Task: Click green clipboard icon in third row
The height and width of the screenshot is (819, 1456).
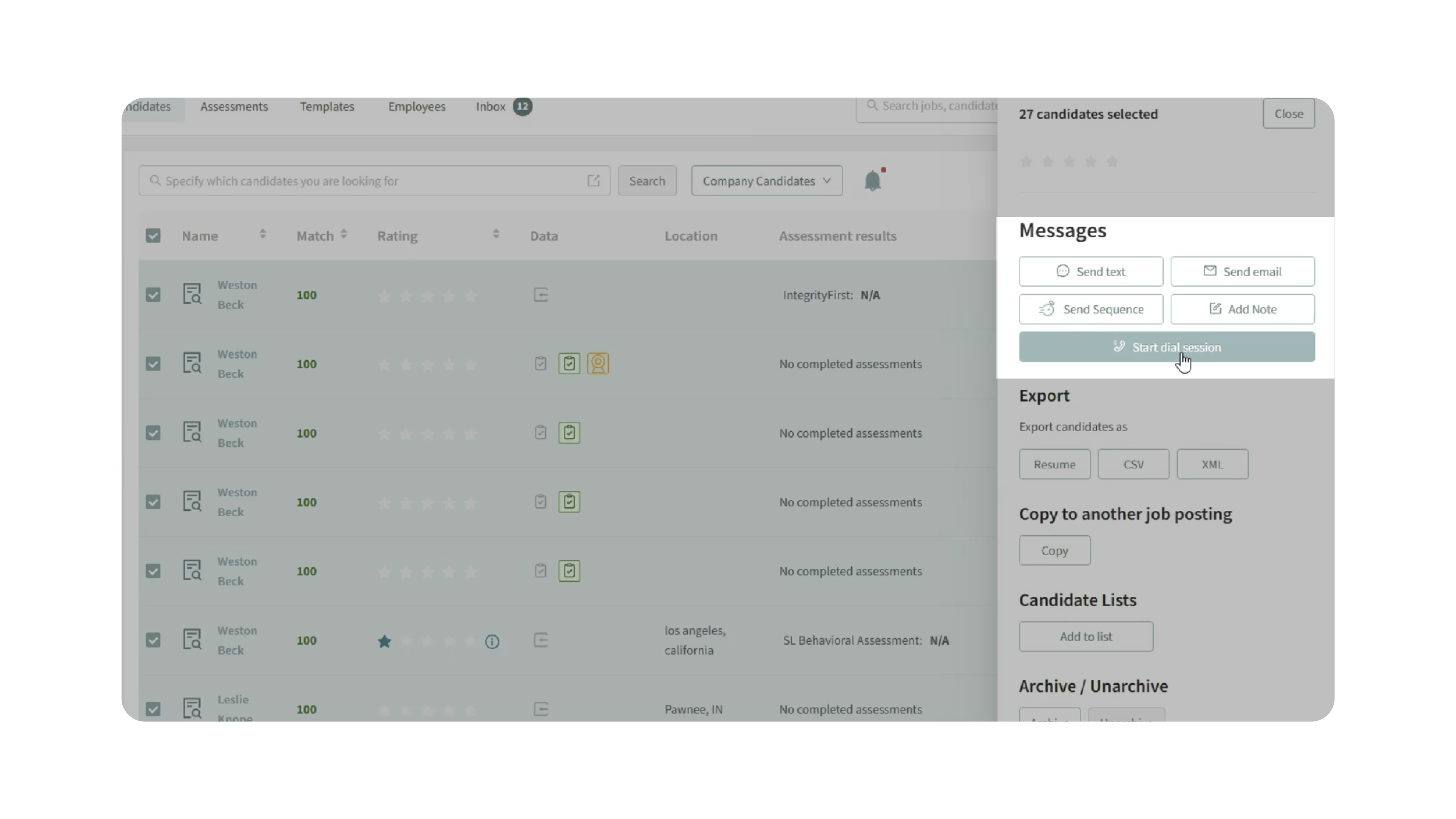Action: click(x=569, y=433)
